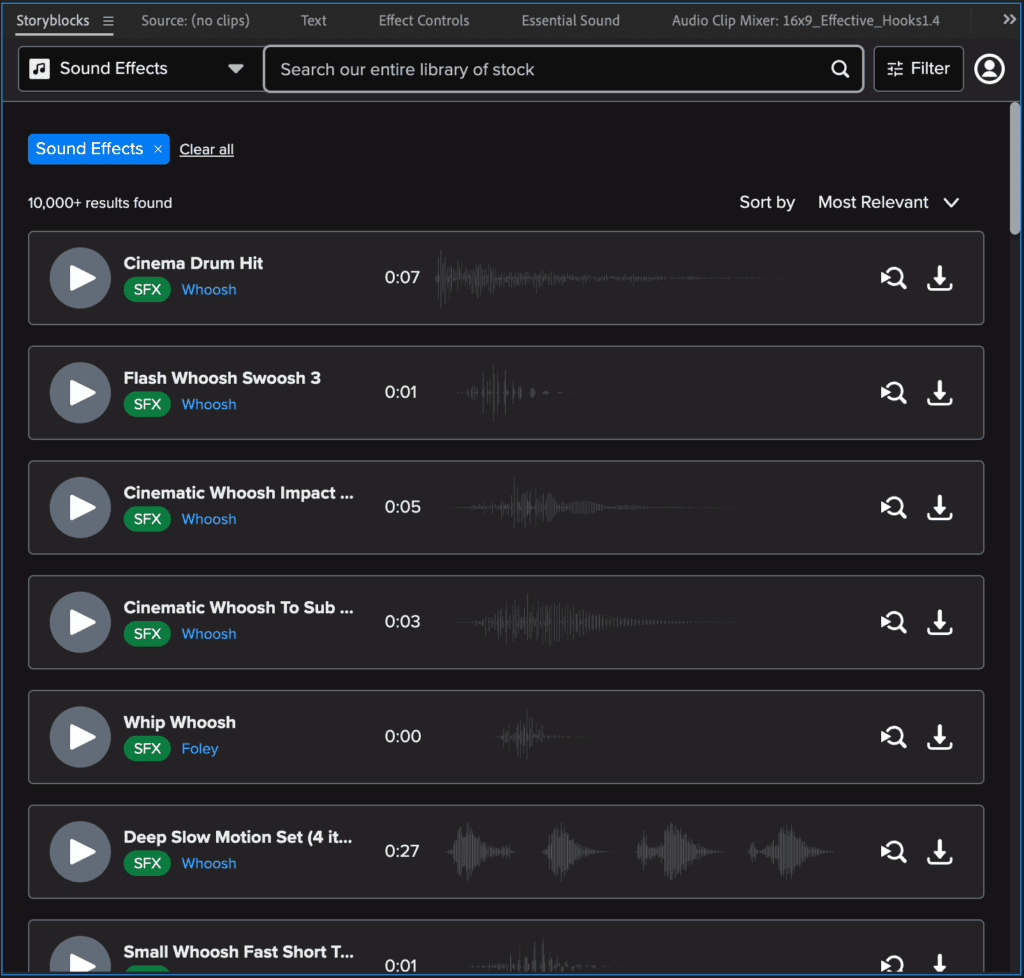The image size is (1024, 978).
Task: Play the Whip Whoosh sound
Action: (80, 737)
